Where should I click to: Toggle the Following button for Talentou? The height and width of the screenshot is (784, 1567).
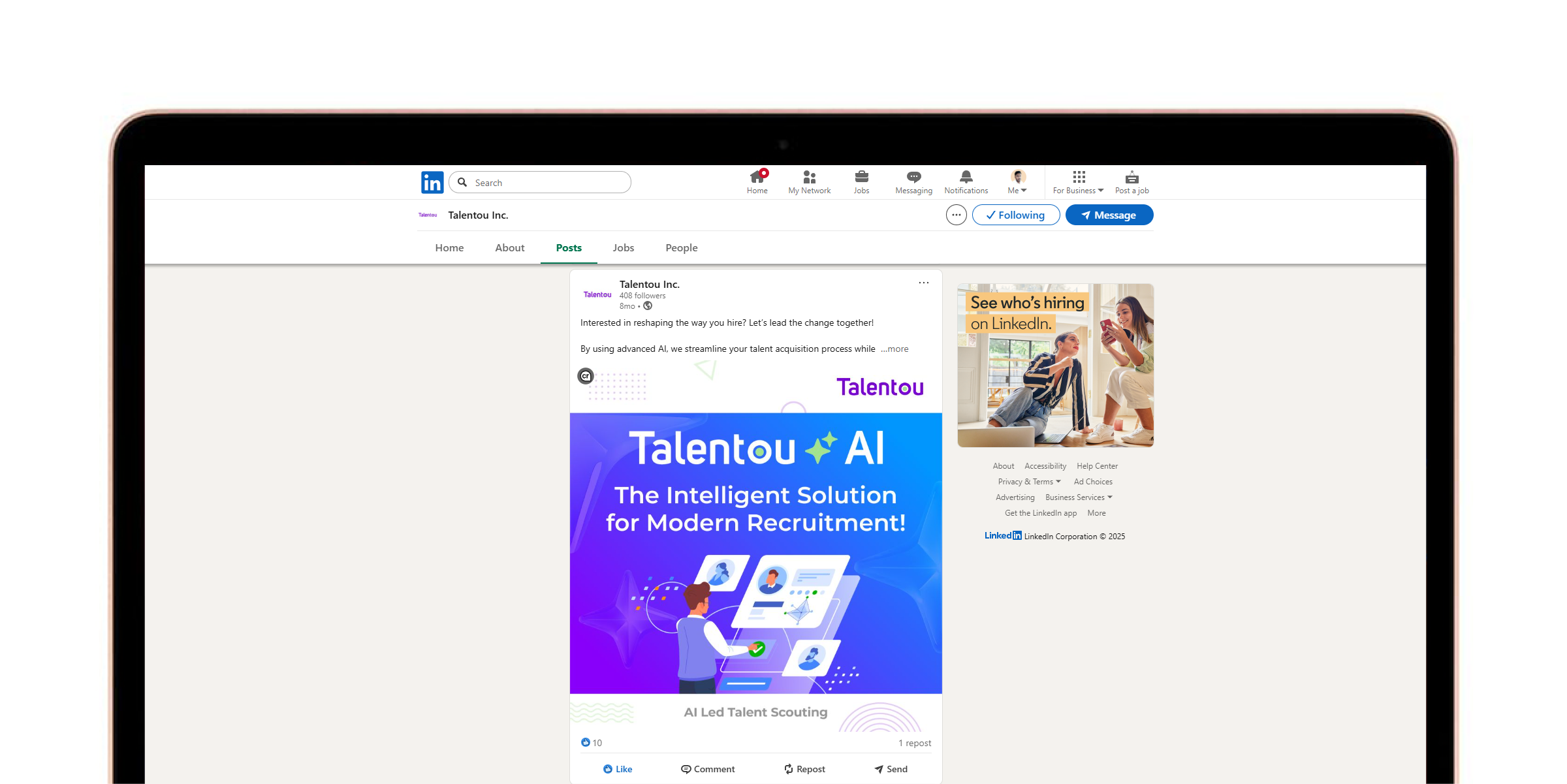(1015, 215)
